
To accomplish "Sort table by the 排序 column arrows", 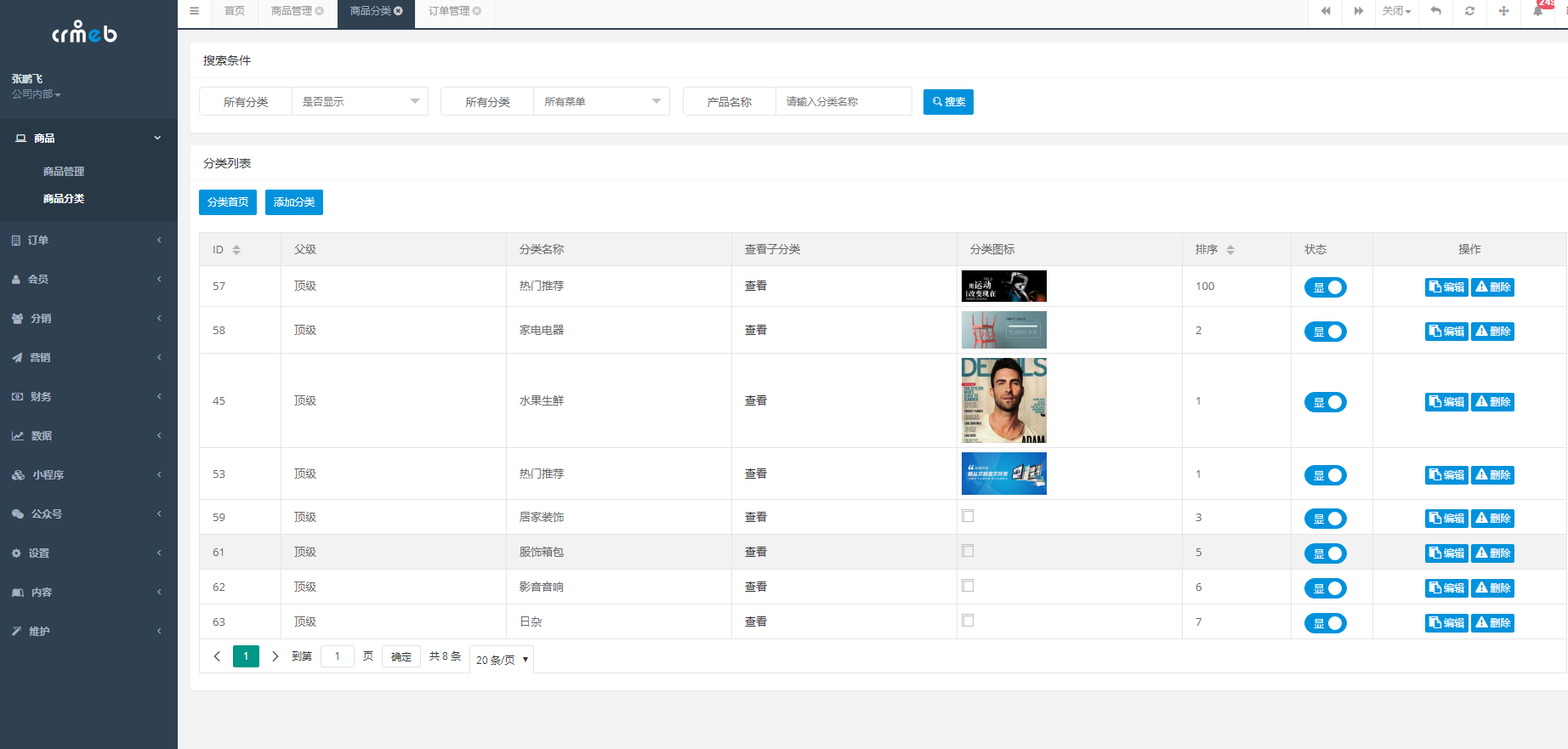I will click(x=1230, y=250).
